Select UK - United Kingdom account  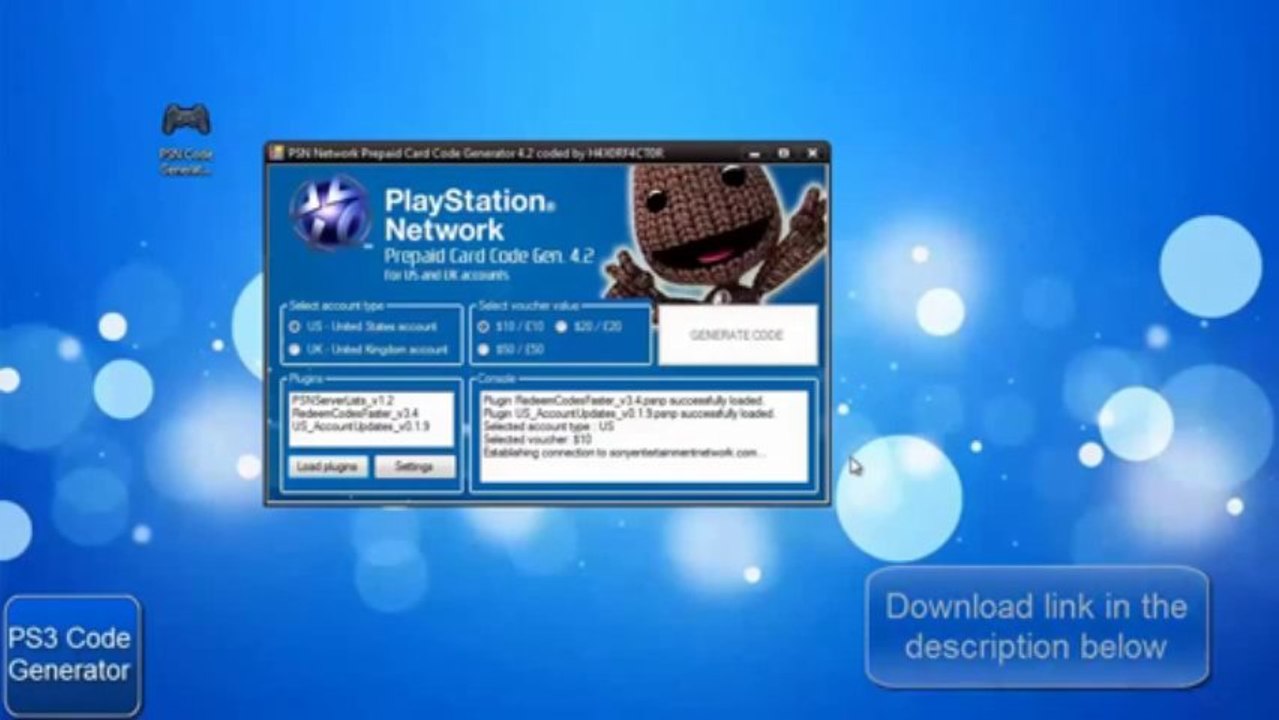click(x=369, y=350)
